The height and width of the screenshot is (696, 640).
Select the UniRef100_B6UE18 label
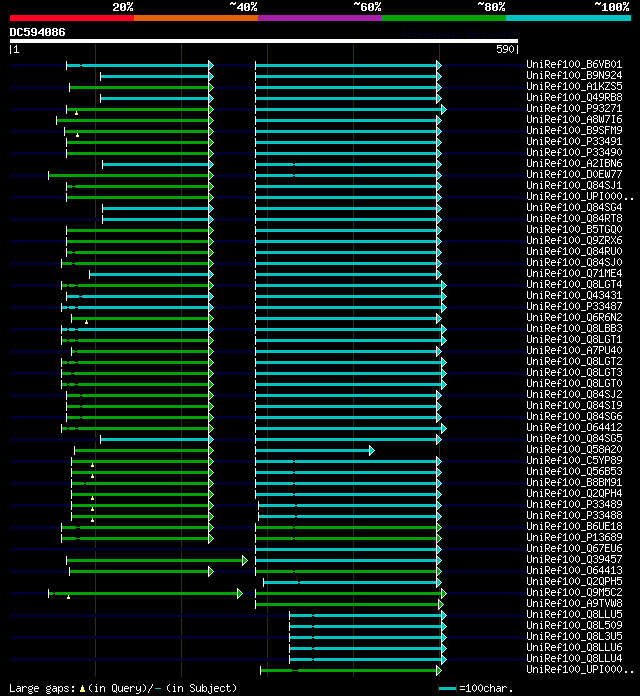coord(574,526)
